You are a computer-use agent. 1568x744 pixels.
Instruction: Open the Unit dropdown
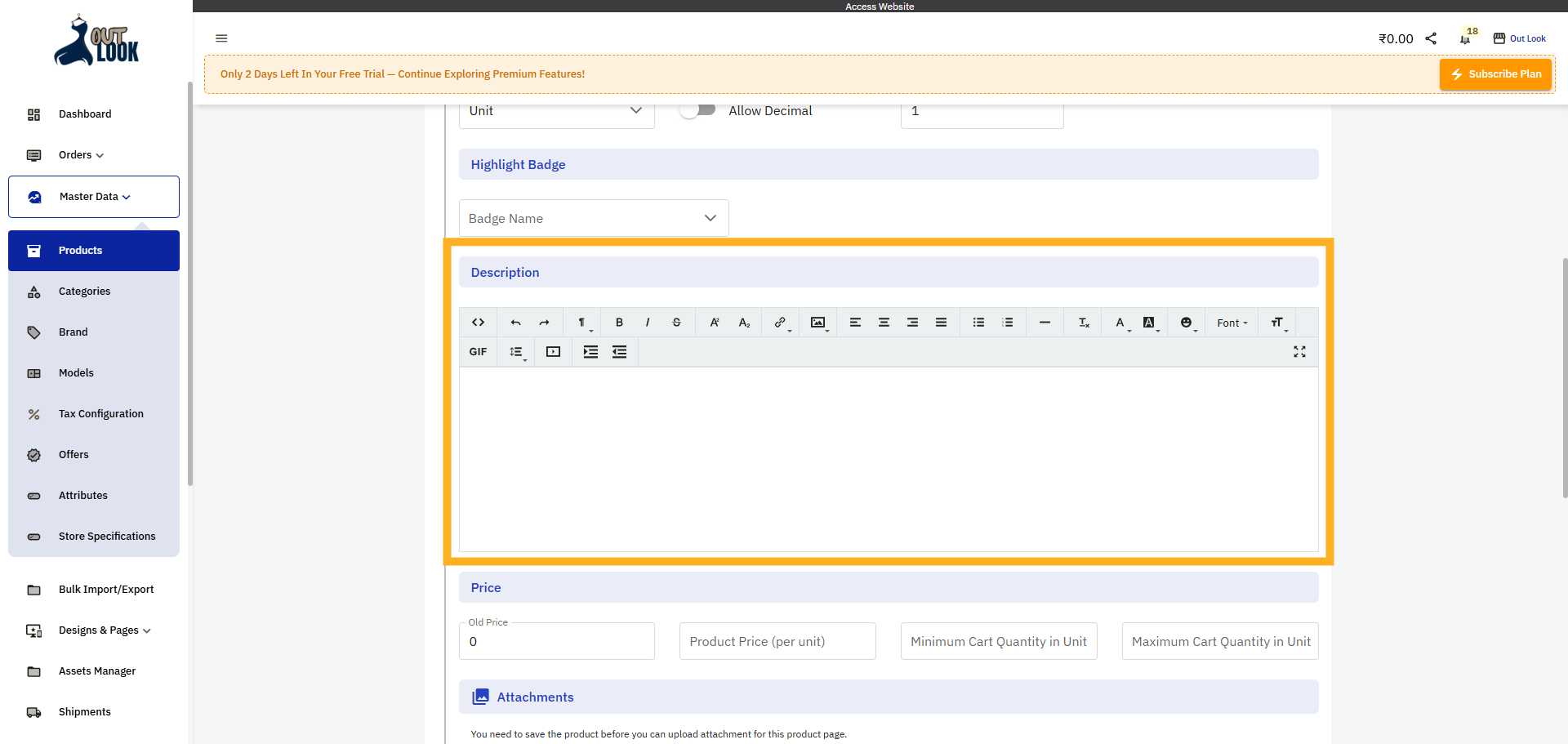556,111
